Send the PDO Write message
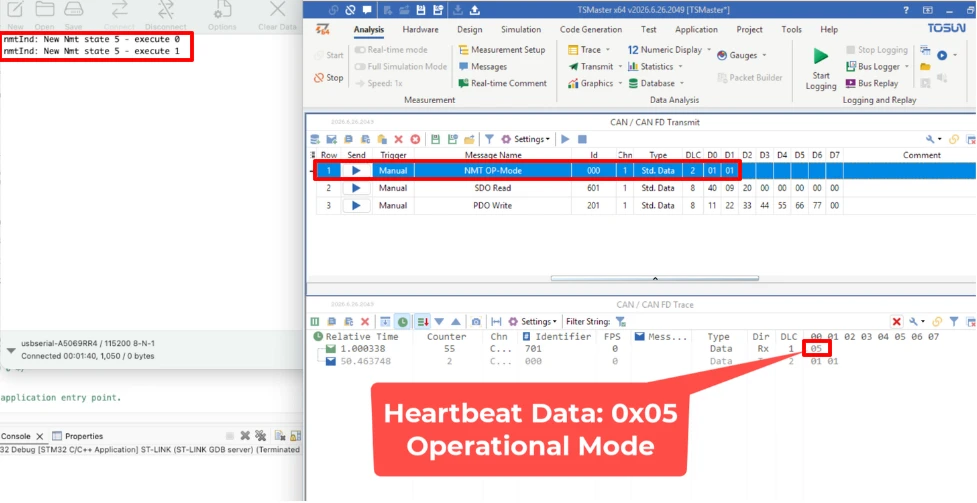 (x=356, y=205)
